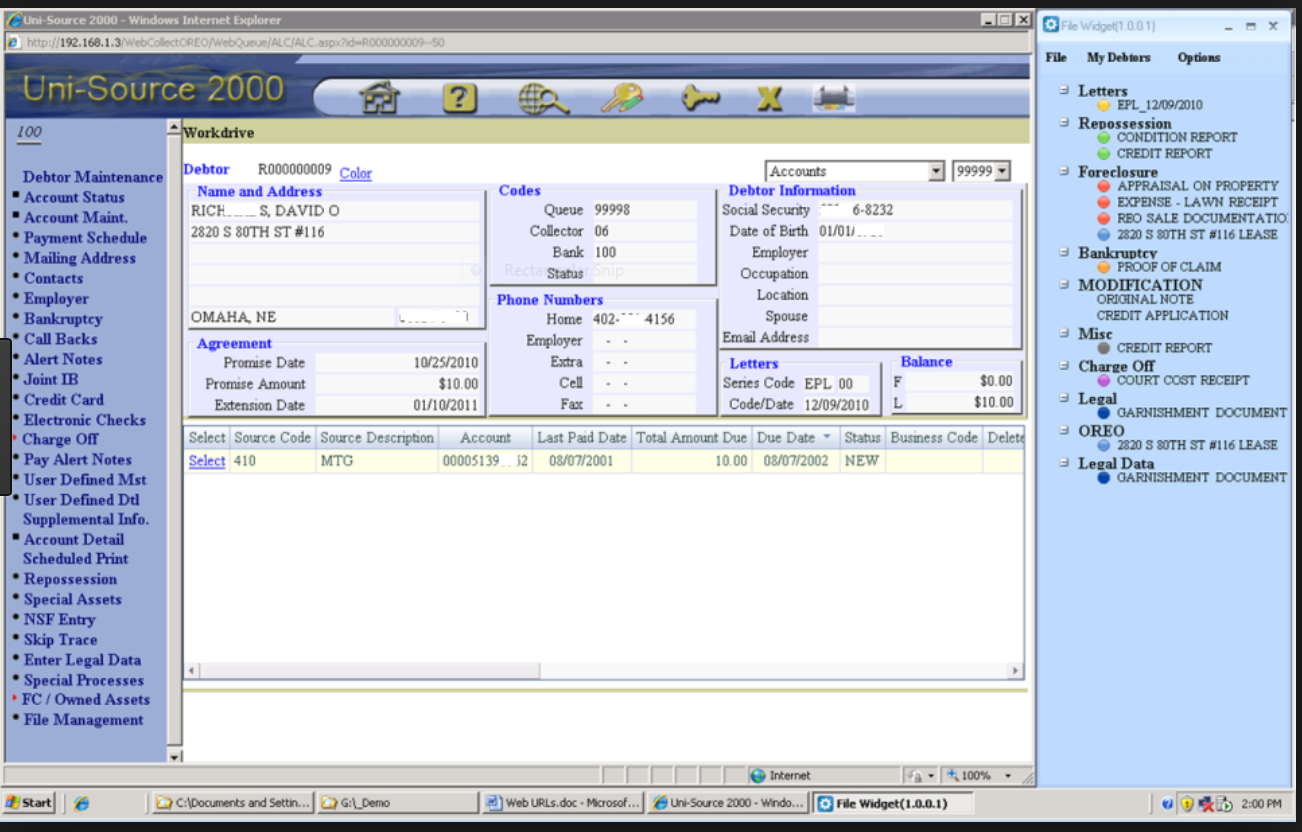This screenshot has width=1302, height=832.
Task: Click Select on the MTG account row
Action: pyautogui.click(x=206, y=461)
